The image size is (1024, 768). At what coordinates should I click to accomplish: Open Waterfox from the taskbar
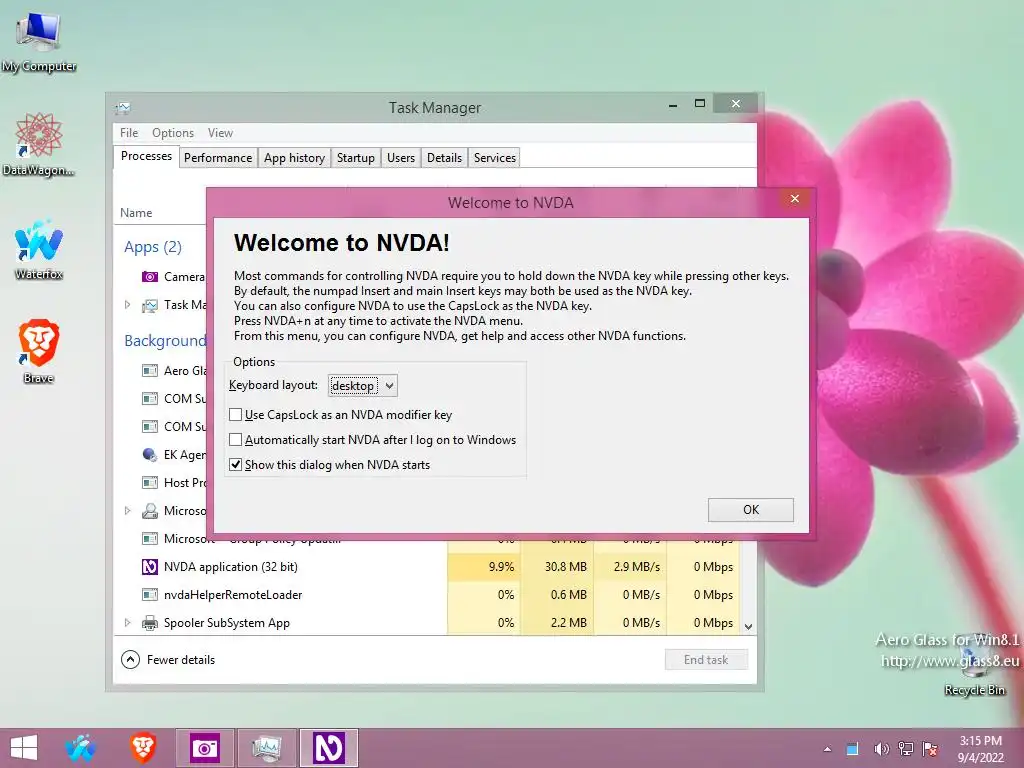(80, 748)
